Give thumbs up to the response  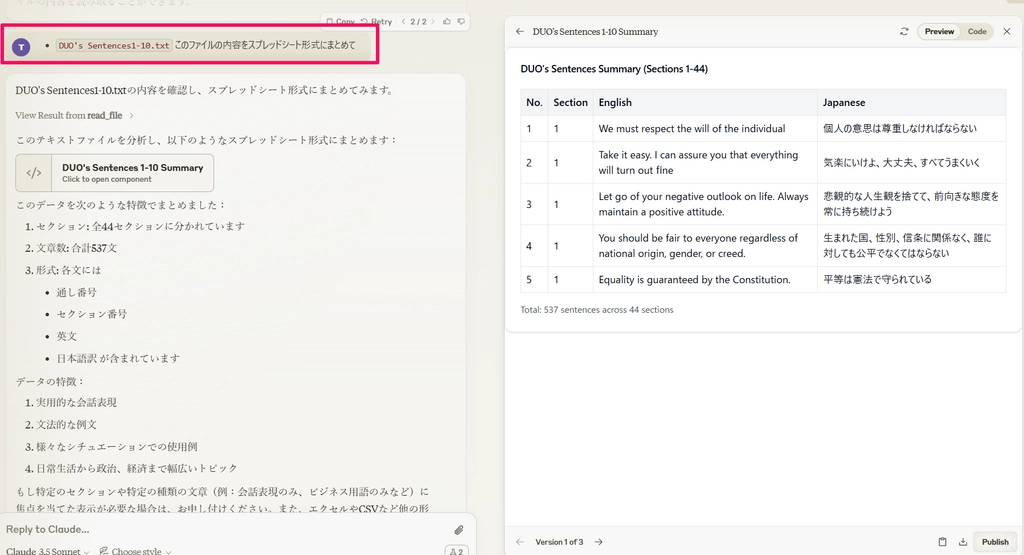pos(447,22)
